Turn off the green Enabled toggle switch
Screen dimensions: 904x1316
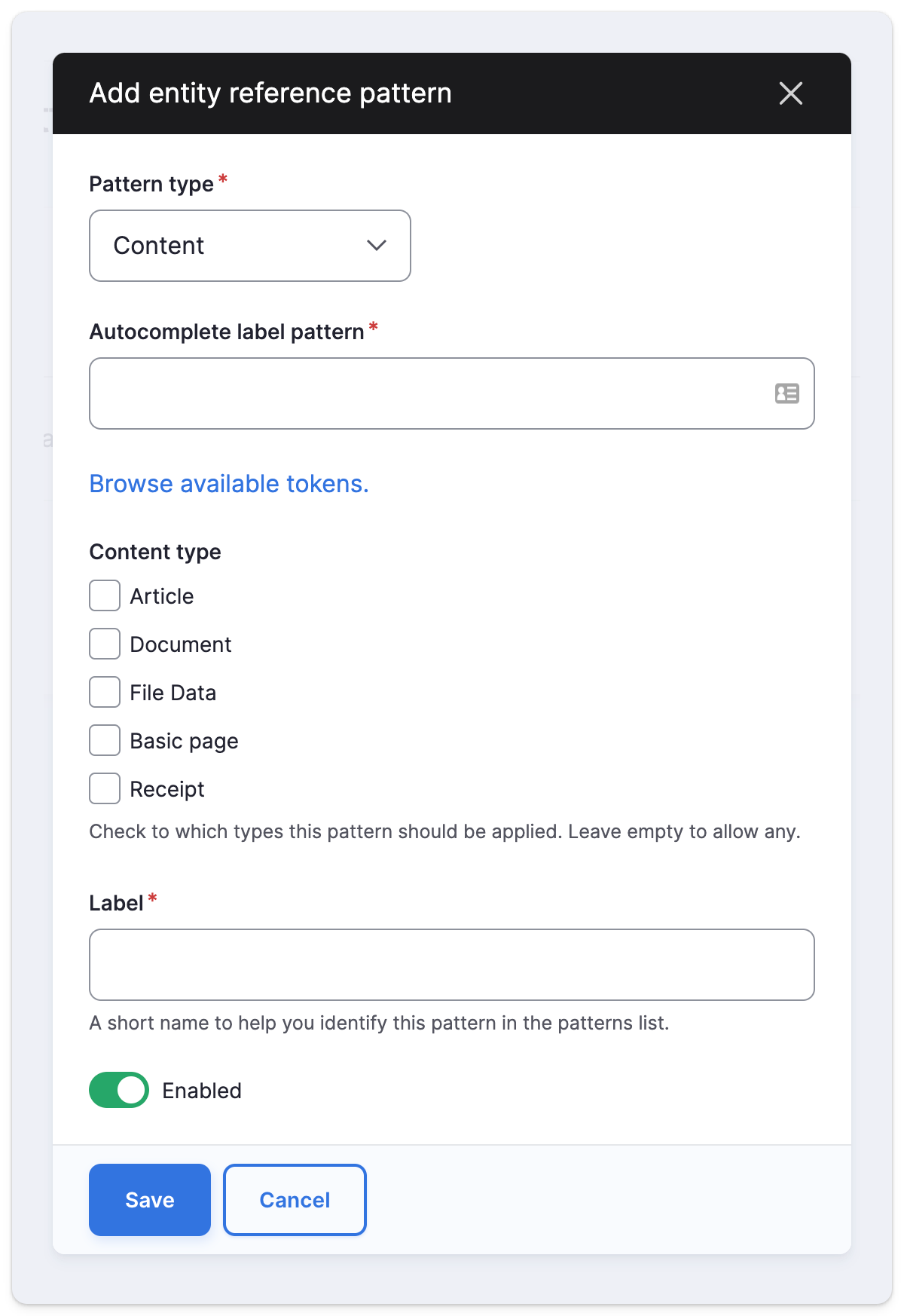tap(119, 1090)
